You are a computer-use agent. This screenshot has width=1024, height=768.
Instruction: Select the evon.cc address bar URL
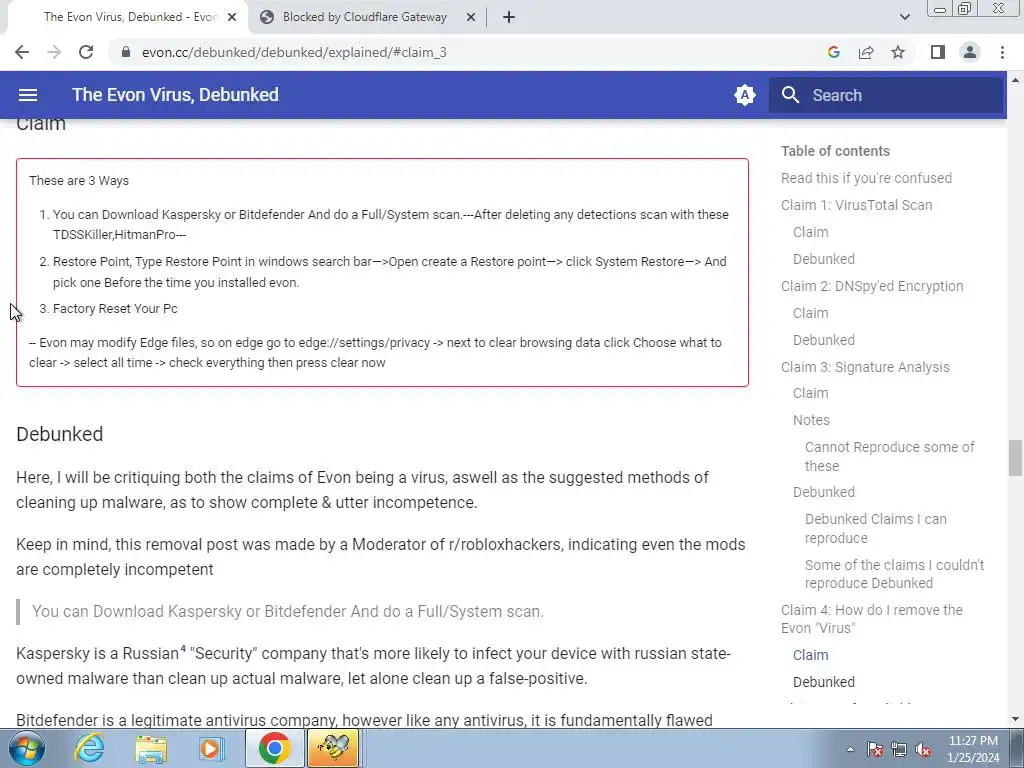tap(294, 52)
